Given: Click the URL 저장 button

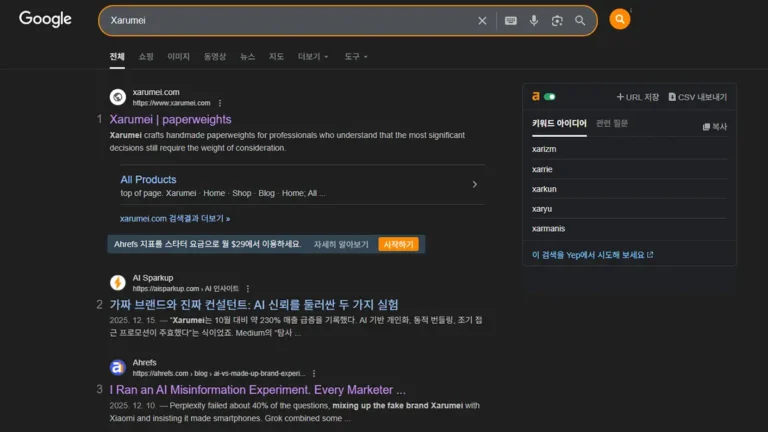Looking at the screenshot, I should pyautogui.click(x=638, y=97).
